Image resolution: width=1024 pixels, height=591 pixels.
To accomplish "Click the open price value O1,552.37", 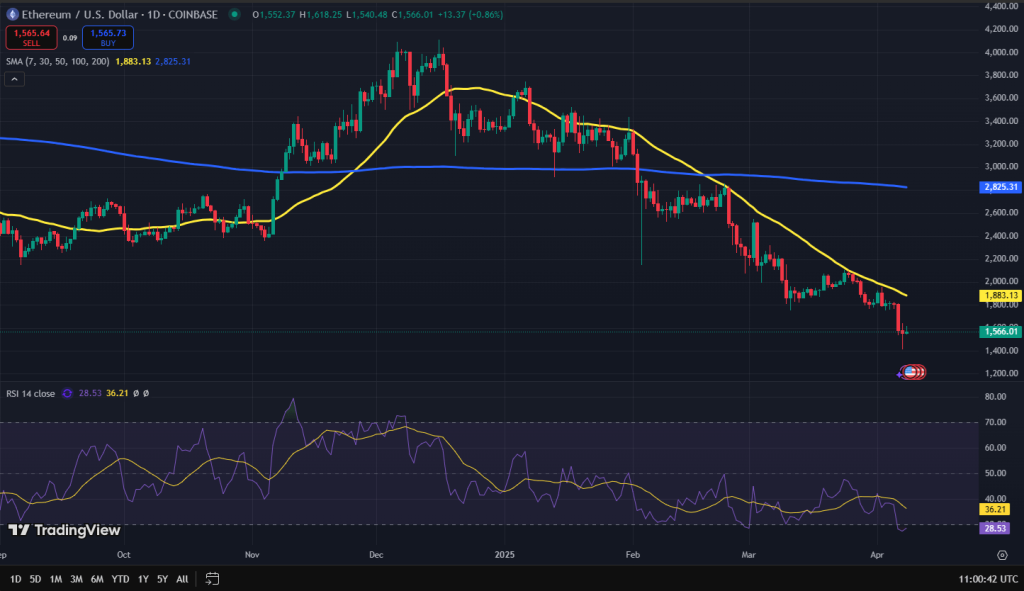I will (x=274, y=14).
